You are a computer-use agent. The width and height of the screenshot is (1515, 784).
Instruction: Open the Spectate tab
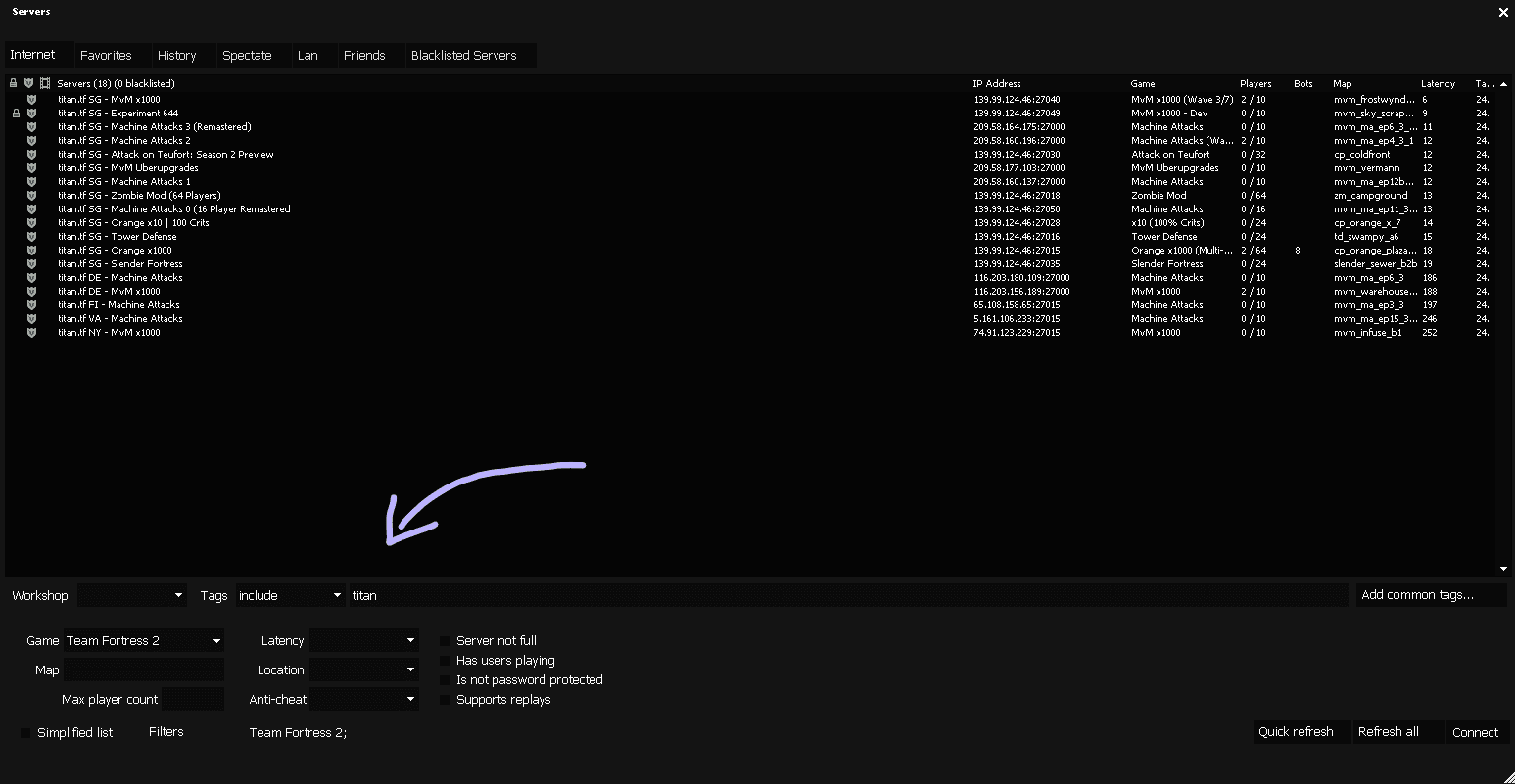(253, 56)
